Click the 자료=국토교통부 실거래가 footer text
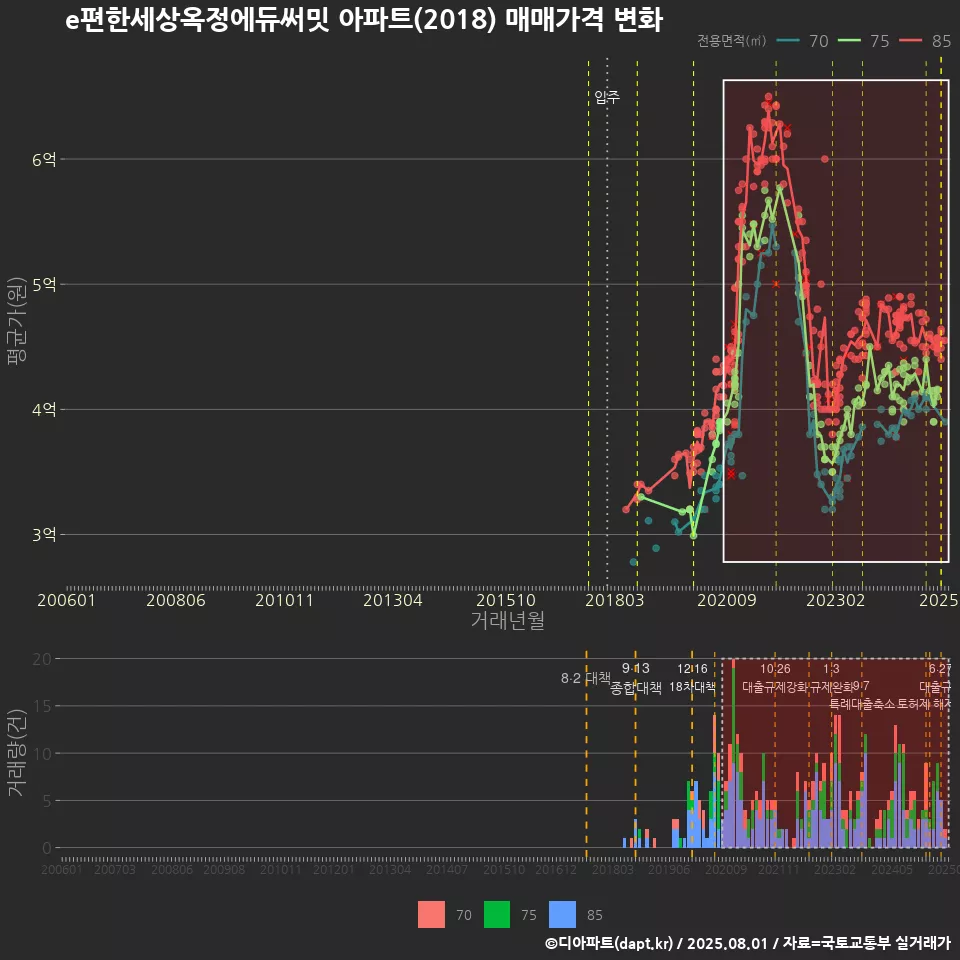This screenshot has width=960, height=960. (x=866, y=943)
